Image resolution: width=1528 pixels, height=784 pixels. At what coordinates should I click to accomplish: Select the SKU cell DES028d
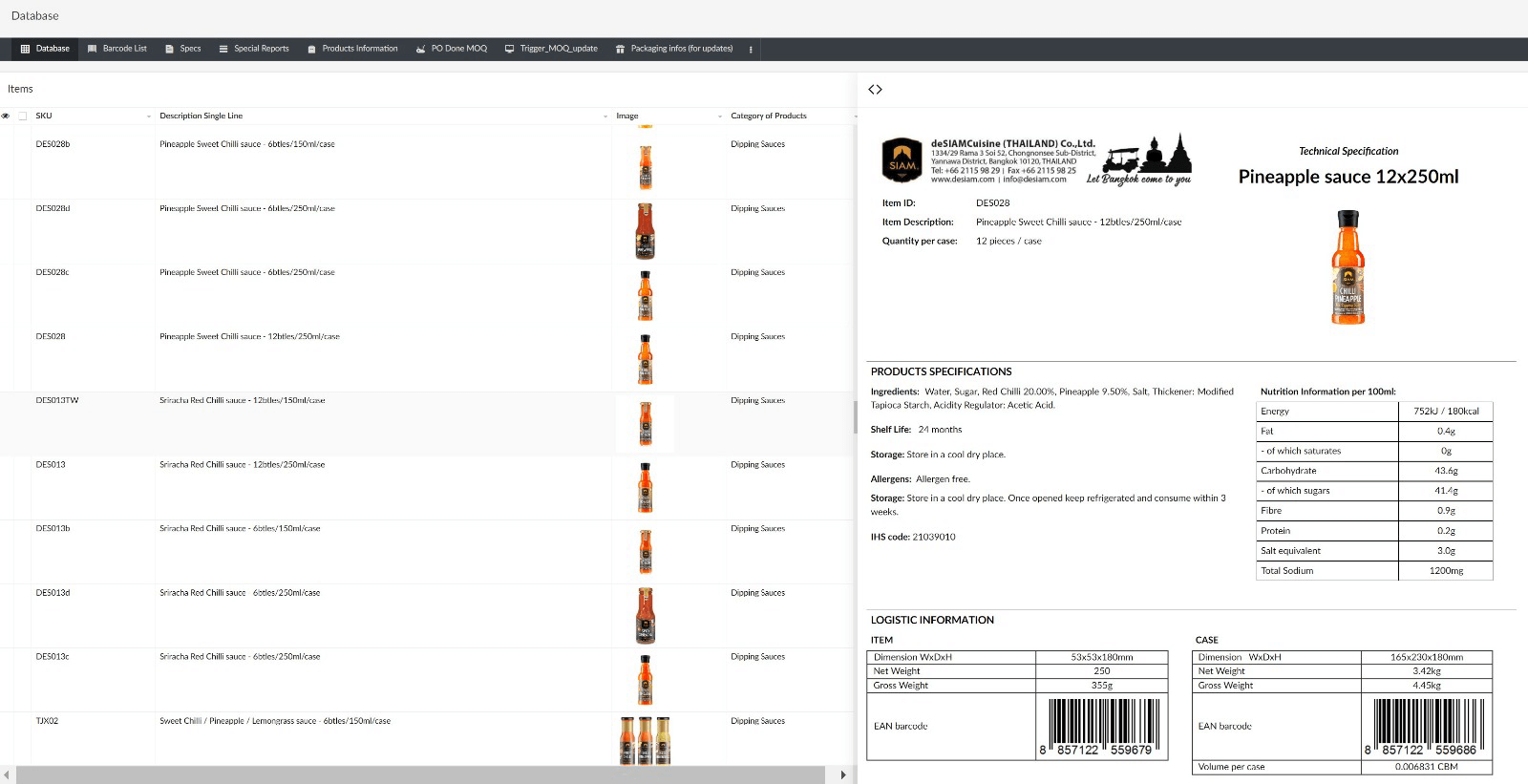[x=53, y=208]
